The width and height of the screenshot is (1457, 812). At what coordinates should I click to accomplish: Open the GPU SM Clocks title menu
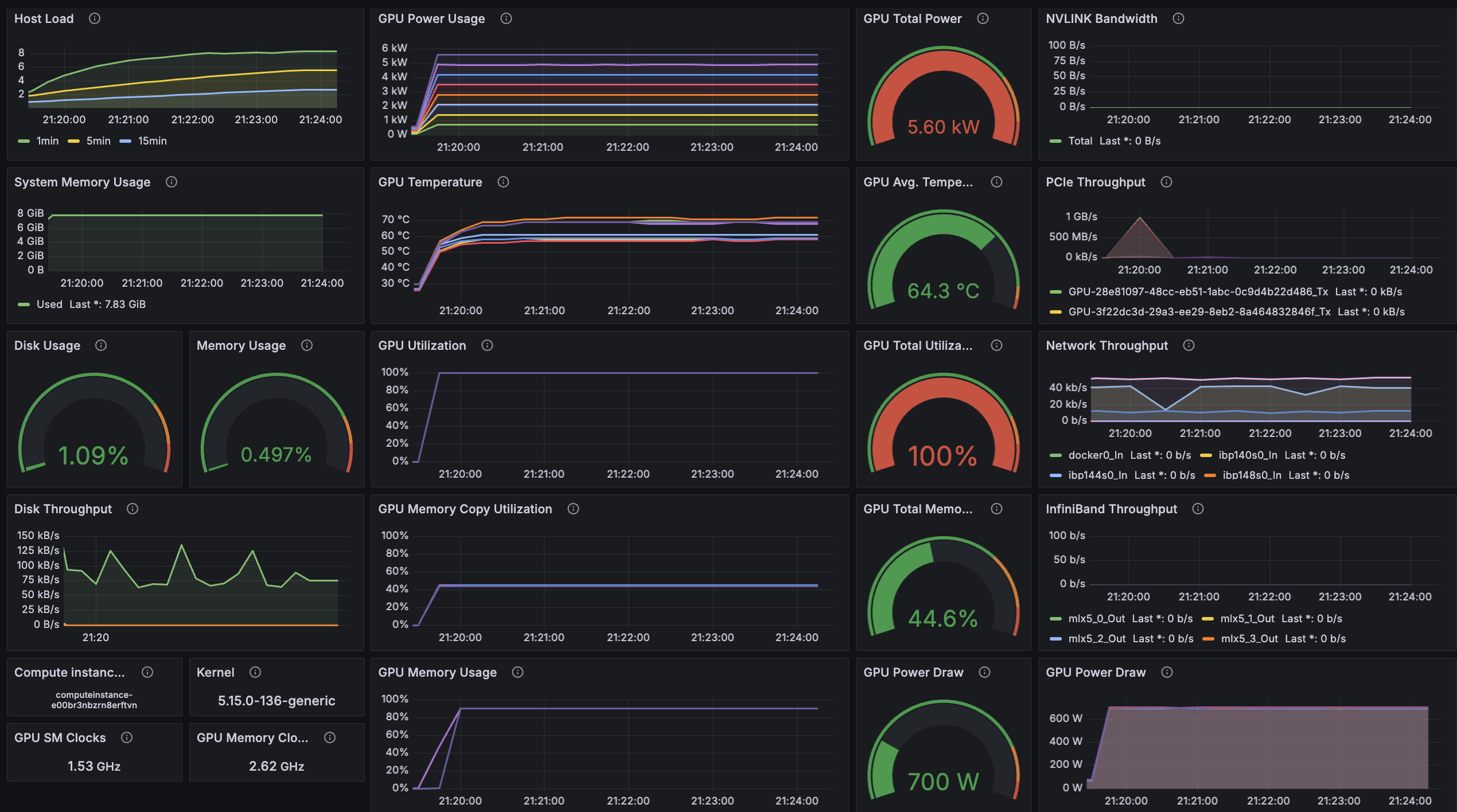(60, 737)
